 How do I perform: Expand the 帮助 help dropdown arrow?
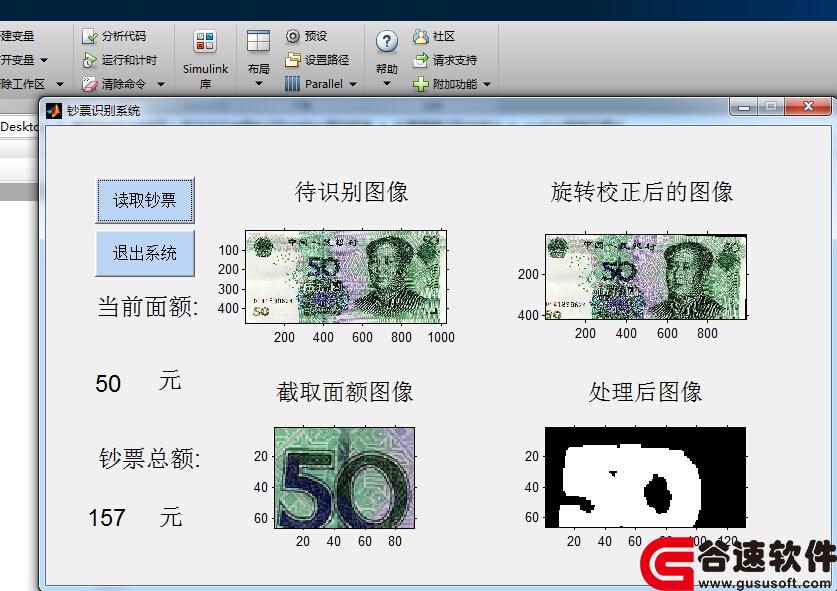tap(387, 83)
